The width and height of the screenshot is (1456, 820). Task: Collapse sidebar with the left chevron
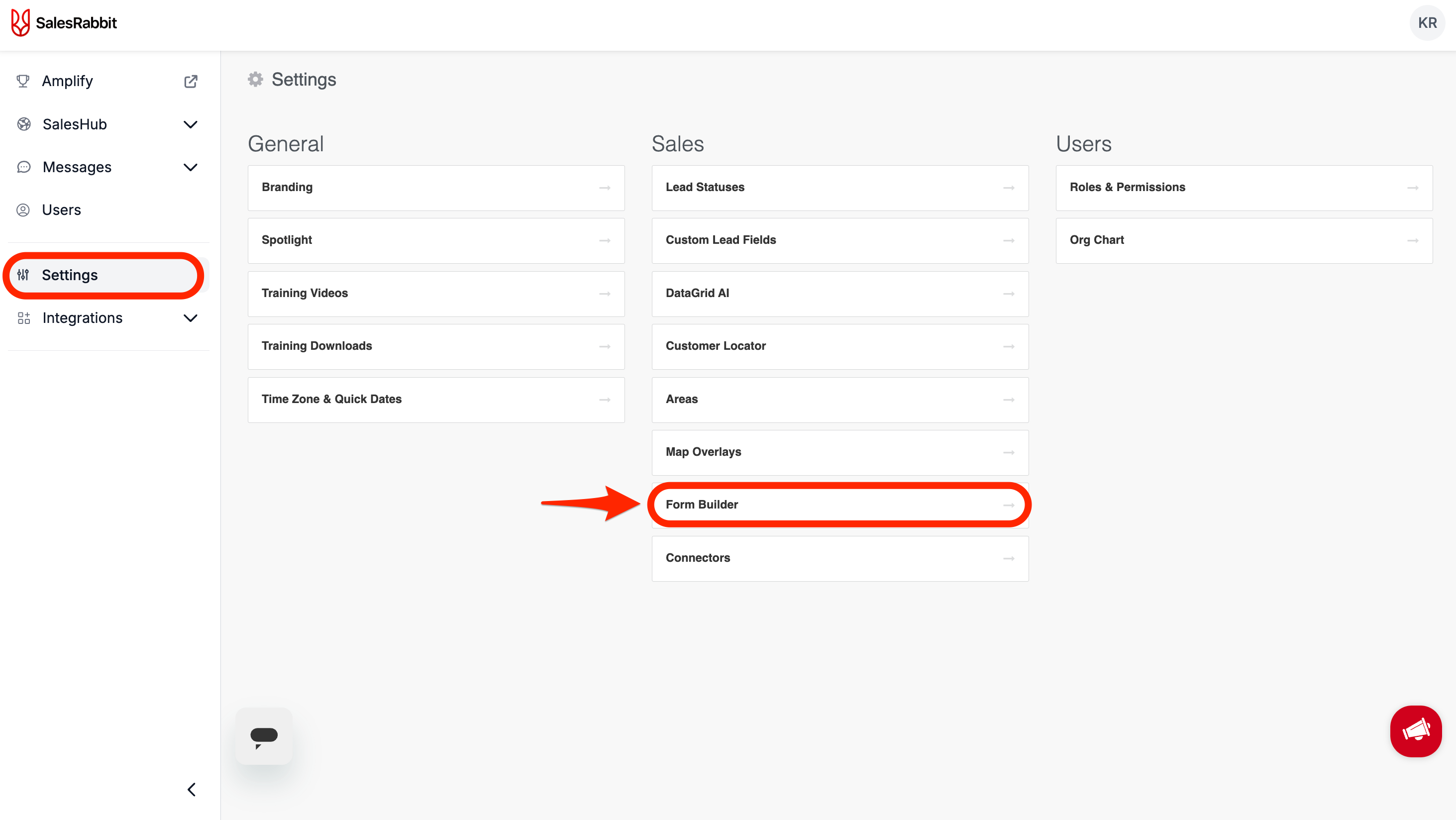pos(192,789)
